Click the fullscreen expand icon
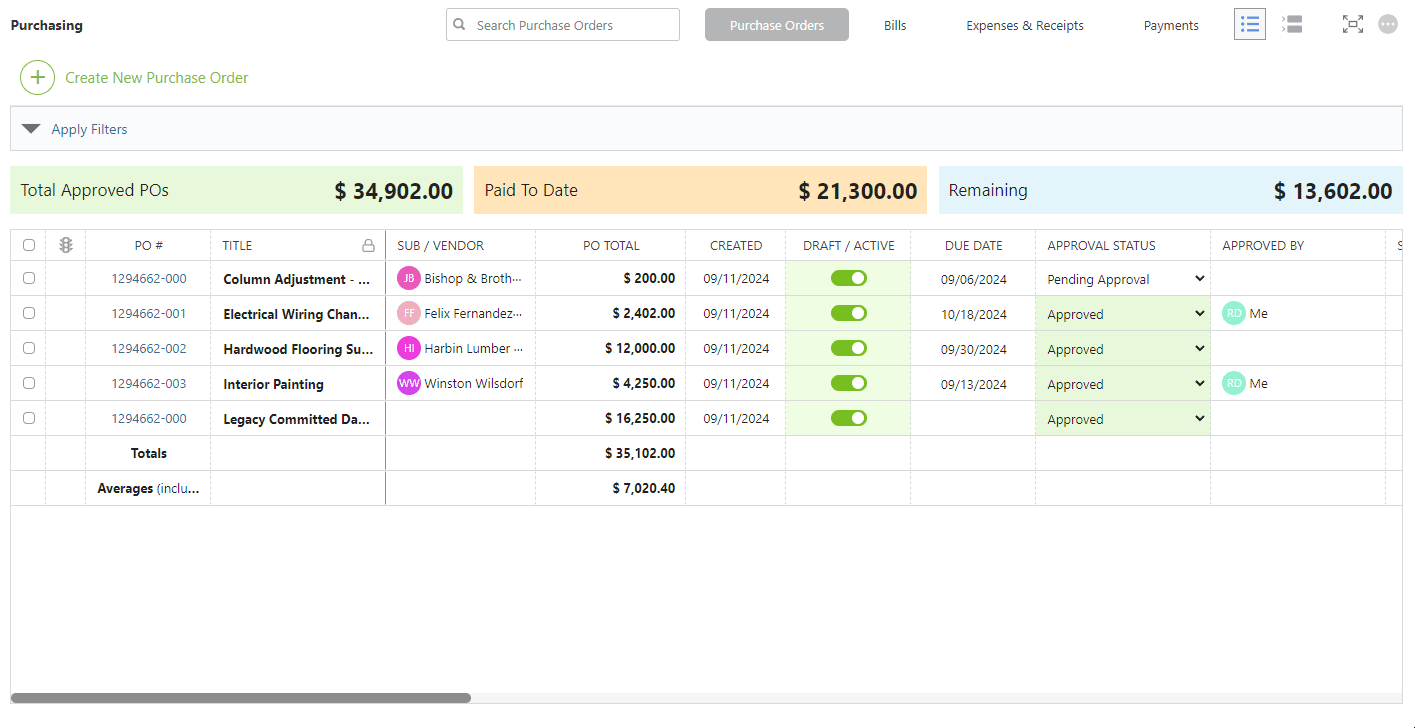 (x=1352, y=25)
